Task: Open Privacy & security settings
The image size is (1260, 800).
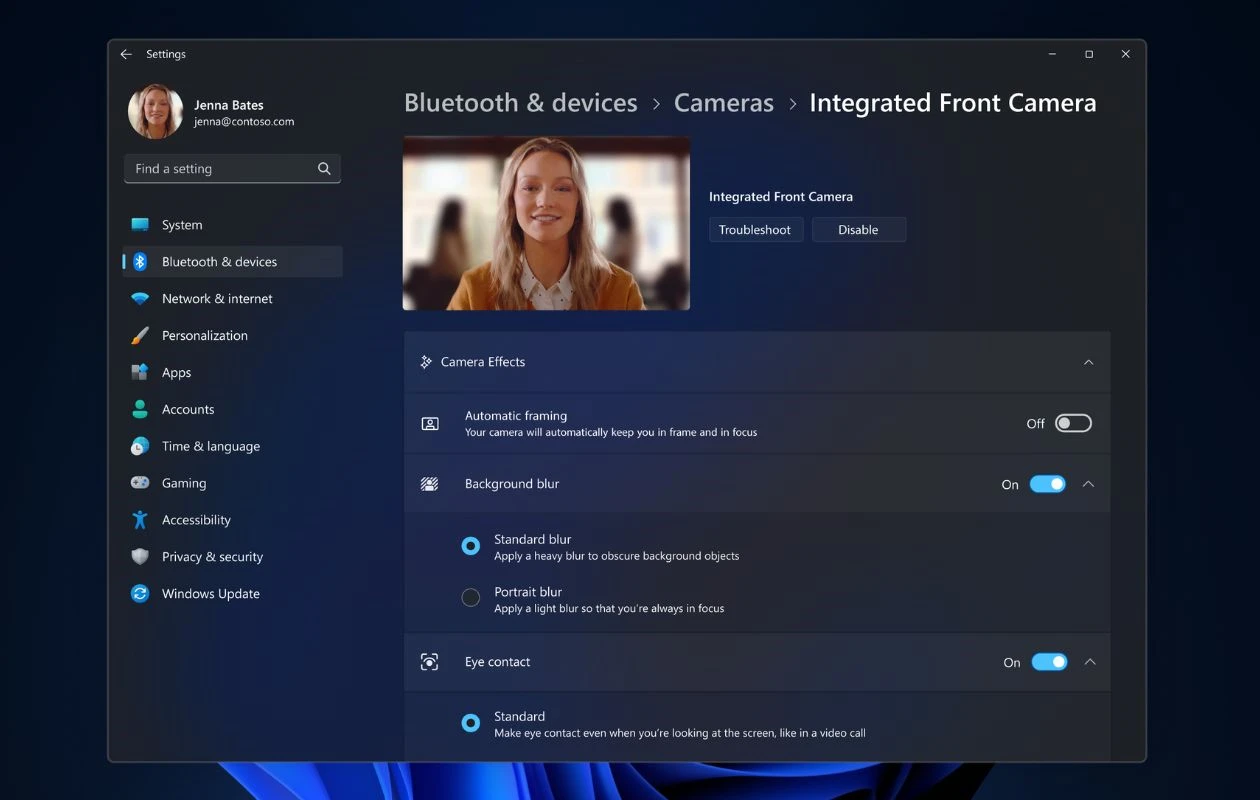Action: 232,557
